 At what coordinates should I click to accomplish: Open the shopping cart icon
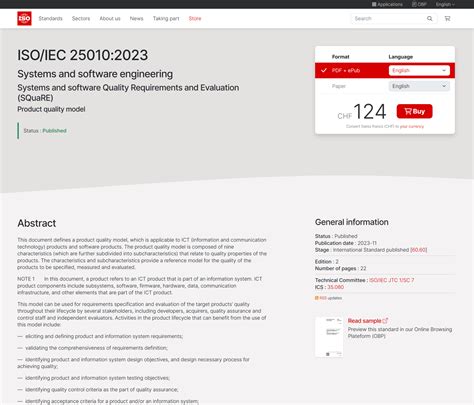click(447, 19)
